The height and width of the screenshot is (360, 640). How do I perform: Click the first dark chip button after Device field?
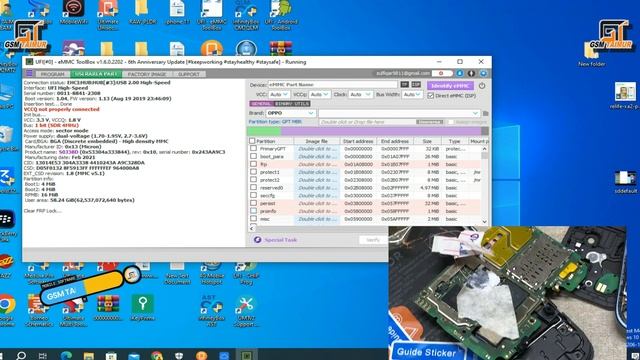tap(404, 84)
